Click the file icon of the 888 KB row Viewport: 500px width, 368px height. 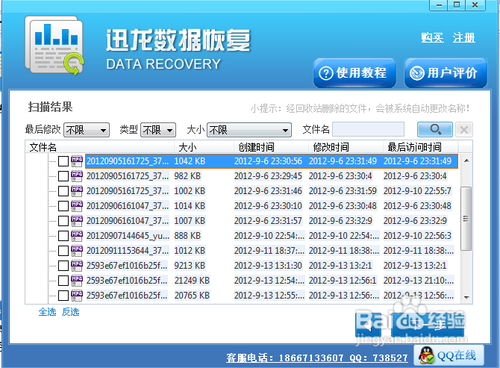coord(76,236)
